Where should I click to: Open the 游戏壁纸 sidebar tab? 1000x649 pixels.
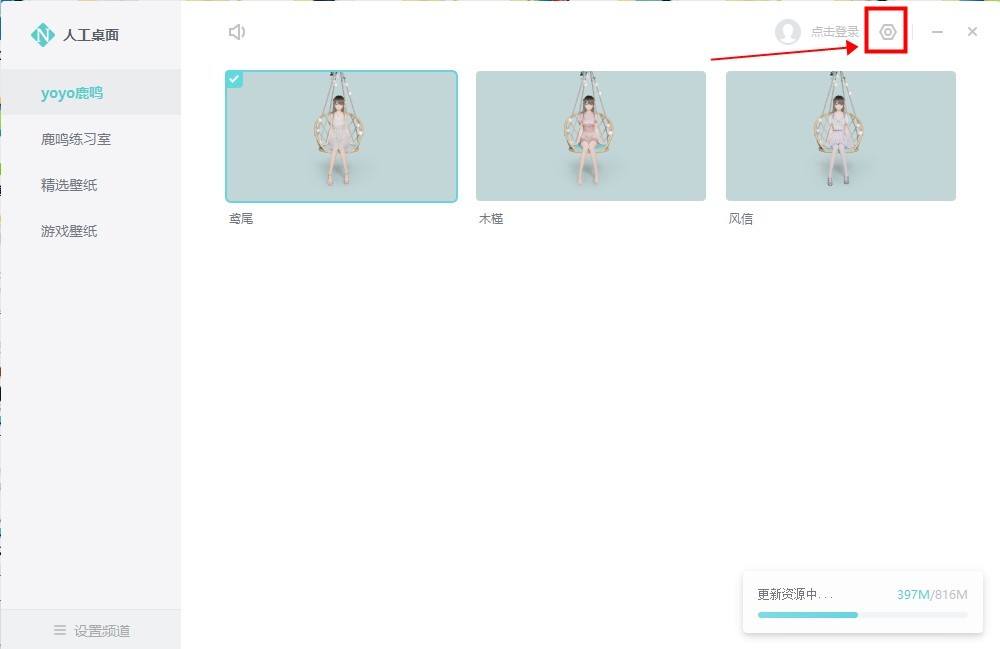click(x=91, y=231)
